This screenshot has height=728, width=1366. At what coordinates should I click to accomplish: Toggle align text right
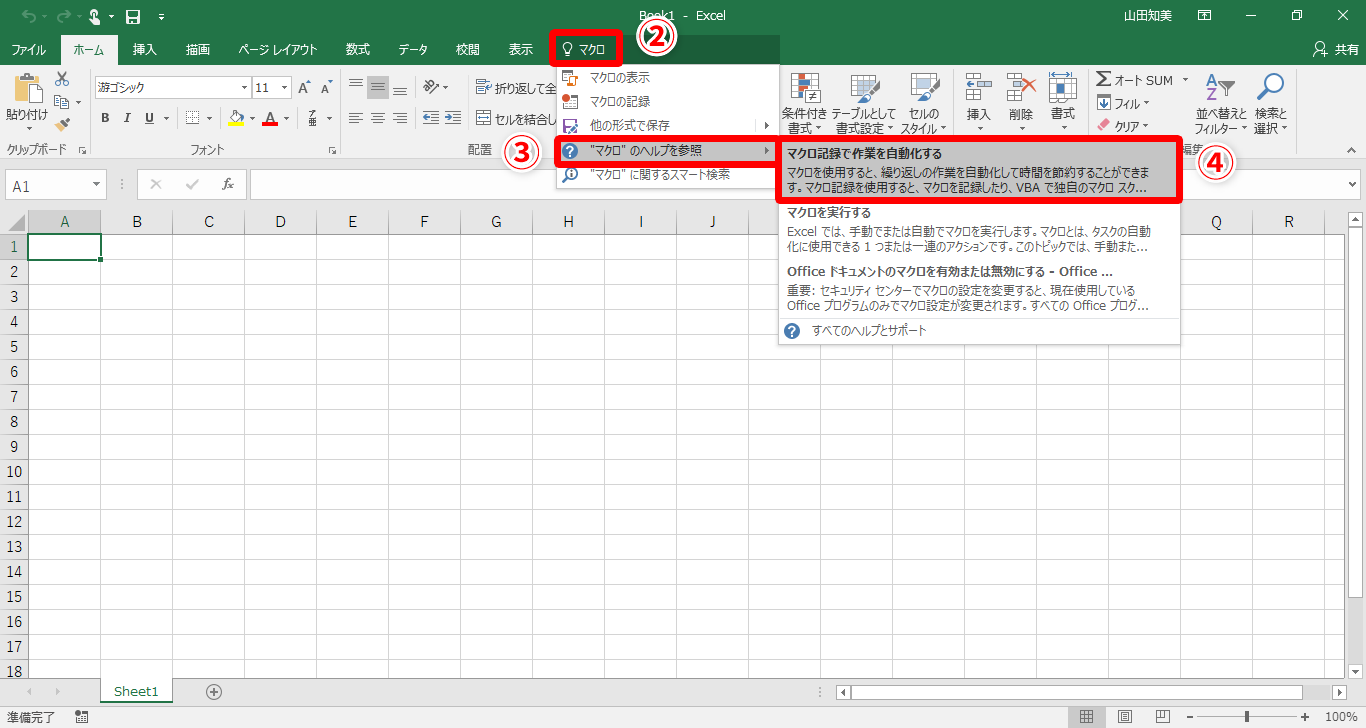coord(400,118)
